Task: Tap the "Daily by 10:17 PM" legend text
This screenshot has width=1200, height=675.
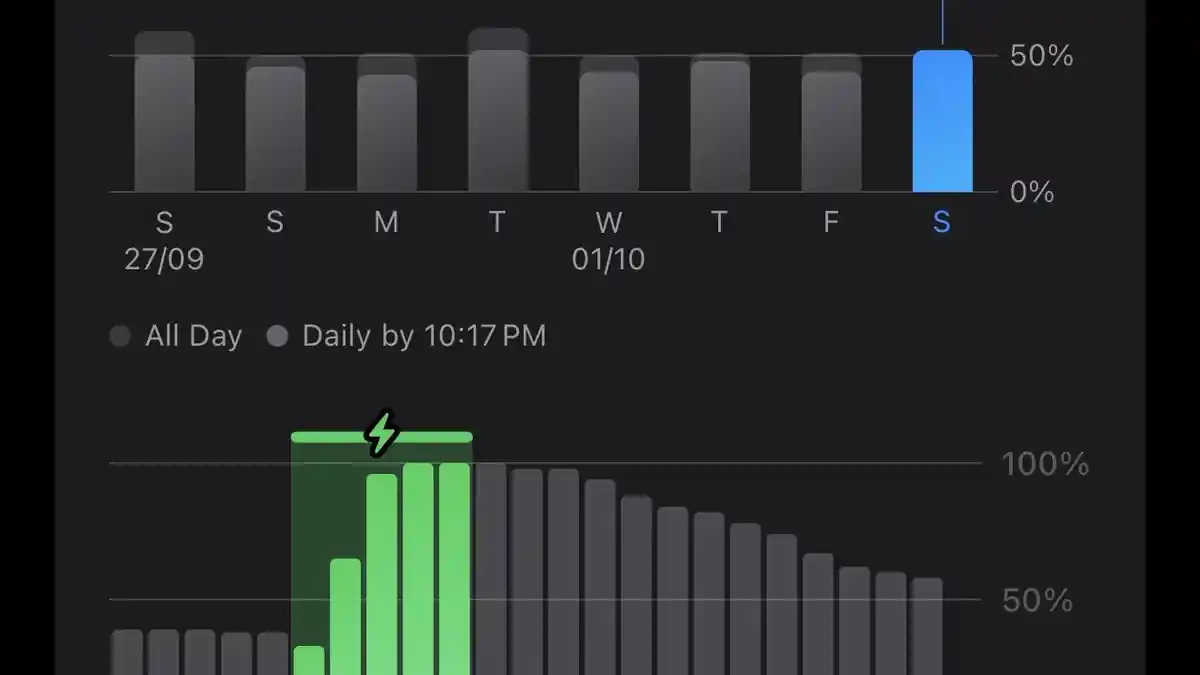Action: tap(424, 336)
